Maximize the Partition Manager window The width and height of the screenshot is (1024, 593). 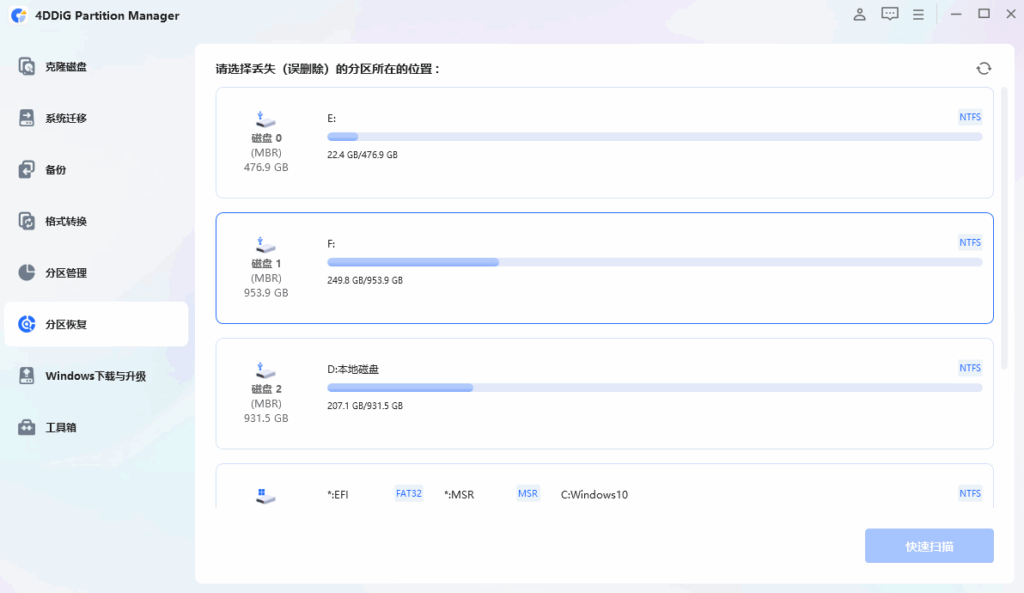984,14
